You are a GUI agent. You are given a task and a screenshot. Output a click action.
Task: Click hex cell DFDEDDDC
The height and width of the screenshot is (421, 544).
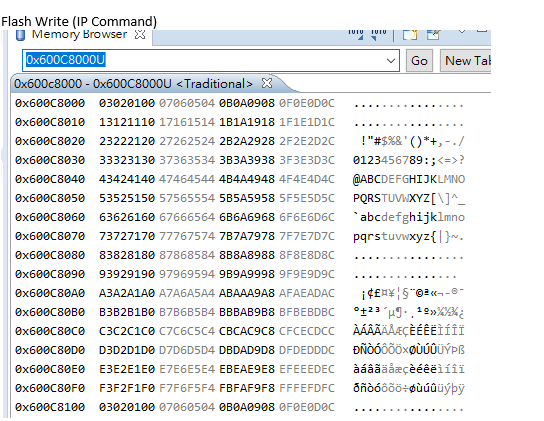[307, 350]
